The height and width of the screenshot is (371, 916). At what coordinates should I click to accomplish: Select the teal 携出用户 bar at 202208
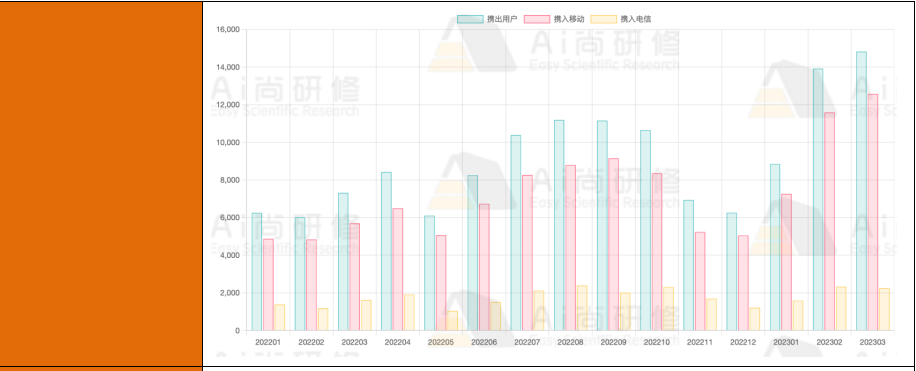click(x=559, y=226)
